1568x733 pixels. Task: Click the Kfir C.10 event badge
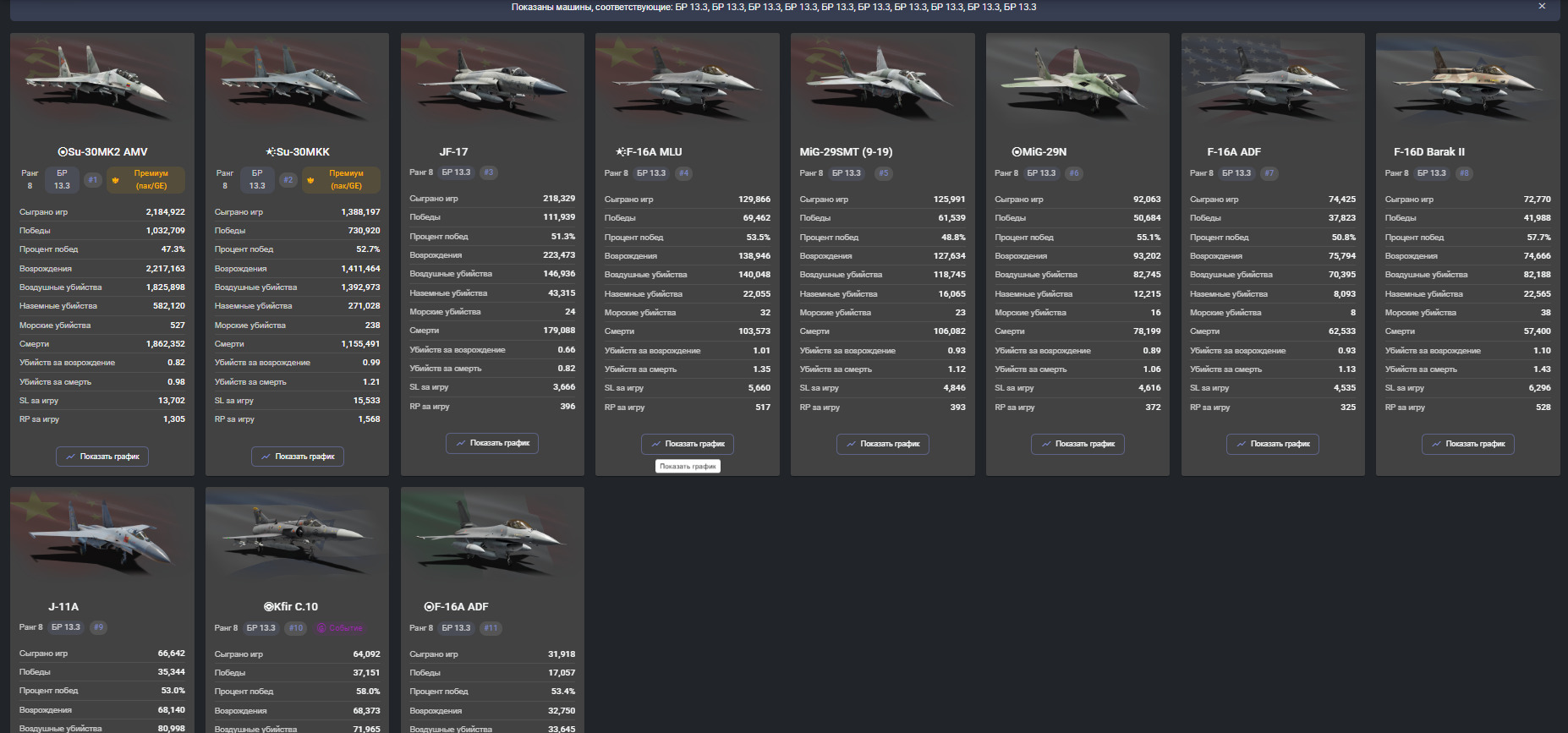(x=340, y=628)
